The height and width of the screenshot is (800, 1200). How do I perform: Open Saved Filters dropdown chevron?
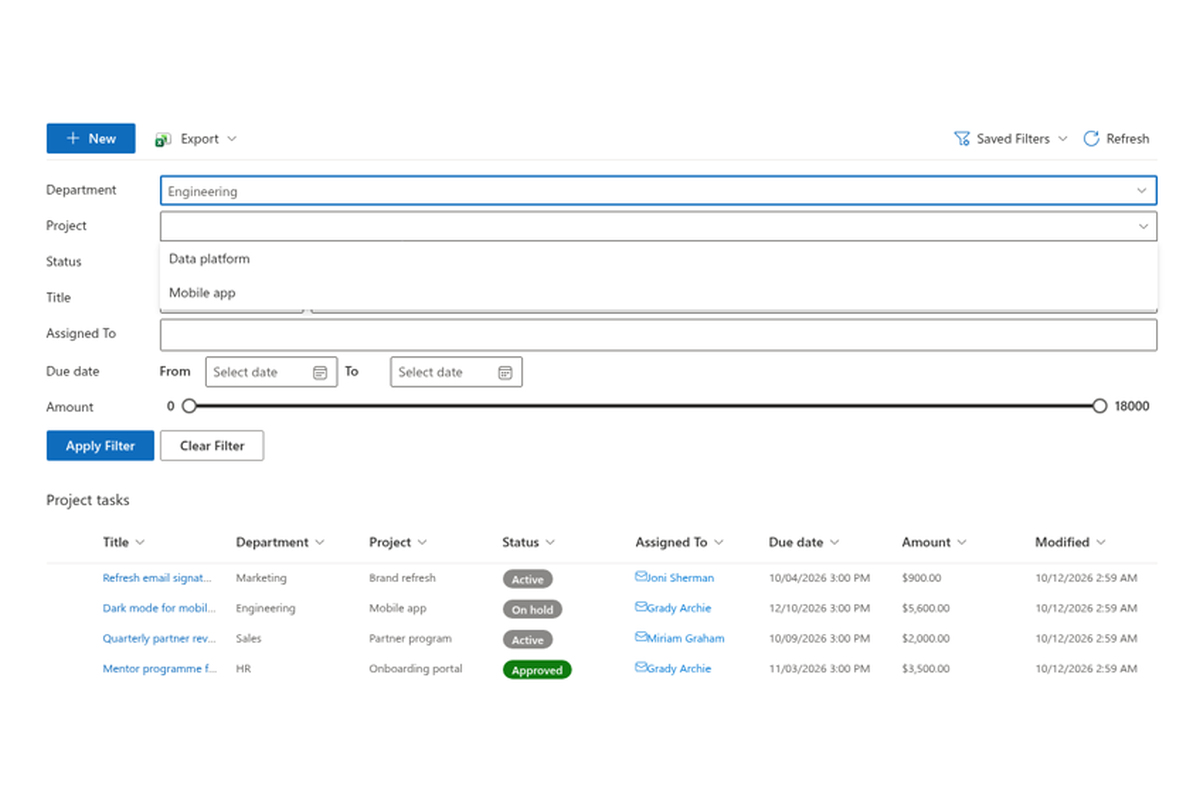[x=1062, y=139]
